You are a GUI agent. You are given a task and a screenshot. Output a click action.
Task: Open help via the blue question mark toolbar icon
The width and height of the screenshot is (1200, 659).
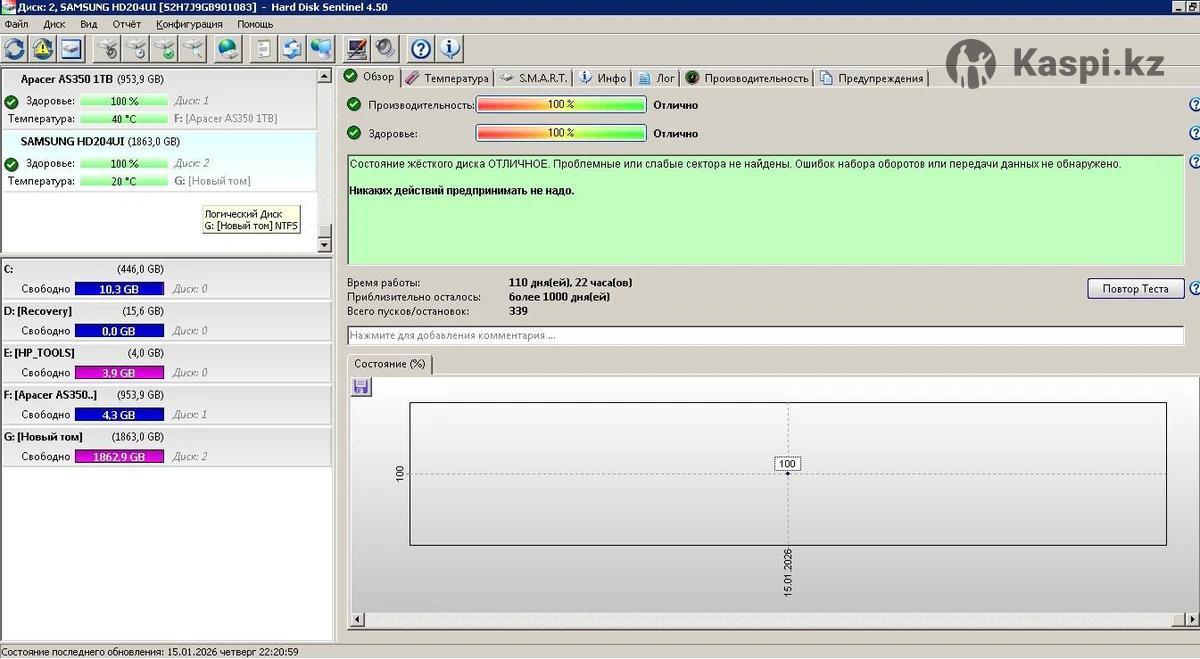tap(421, 48)
